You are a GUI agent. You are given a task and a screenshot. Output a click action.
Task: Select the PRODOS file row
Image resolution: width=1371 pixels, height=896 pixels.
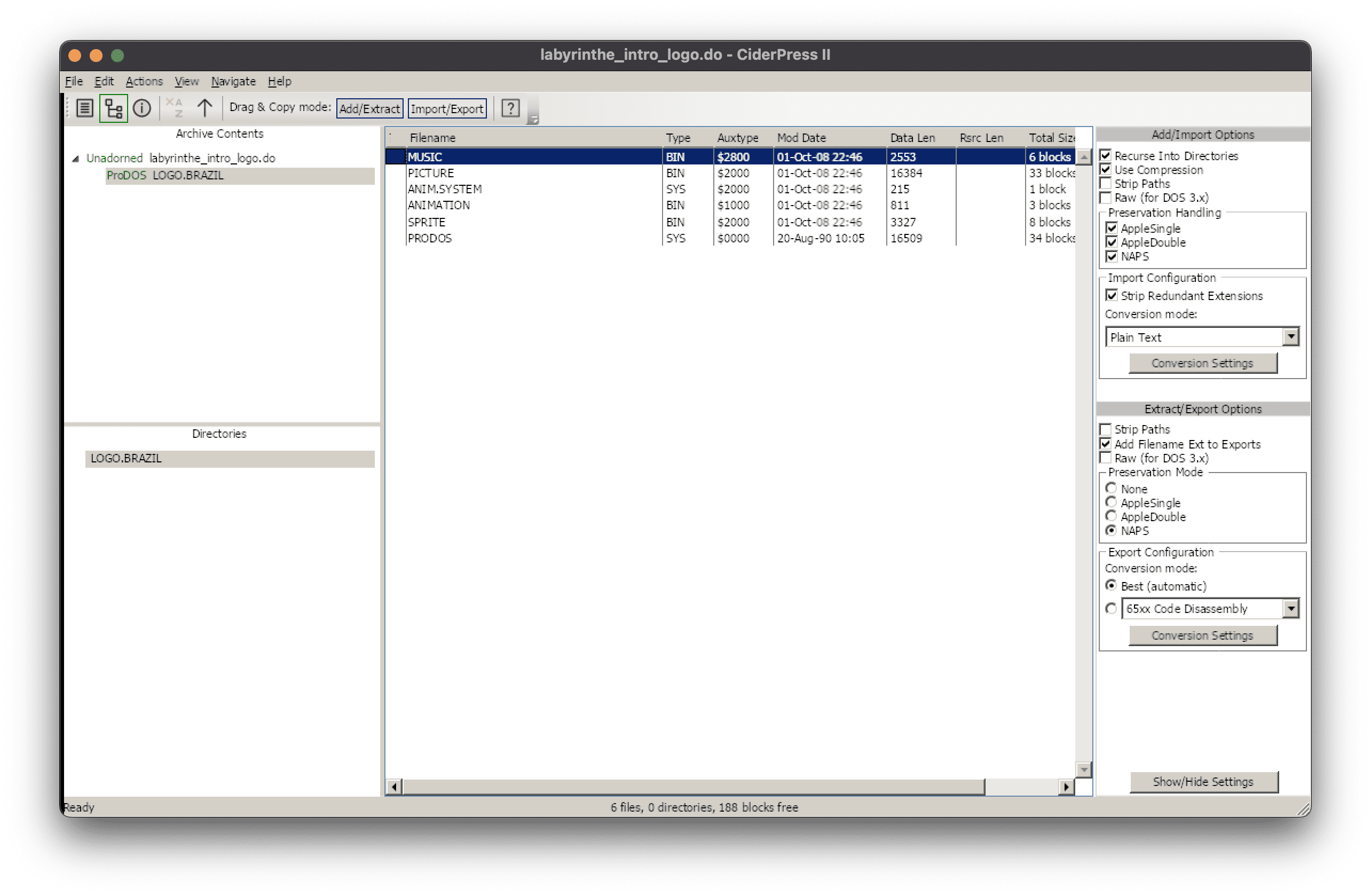click(730, 238)
